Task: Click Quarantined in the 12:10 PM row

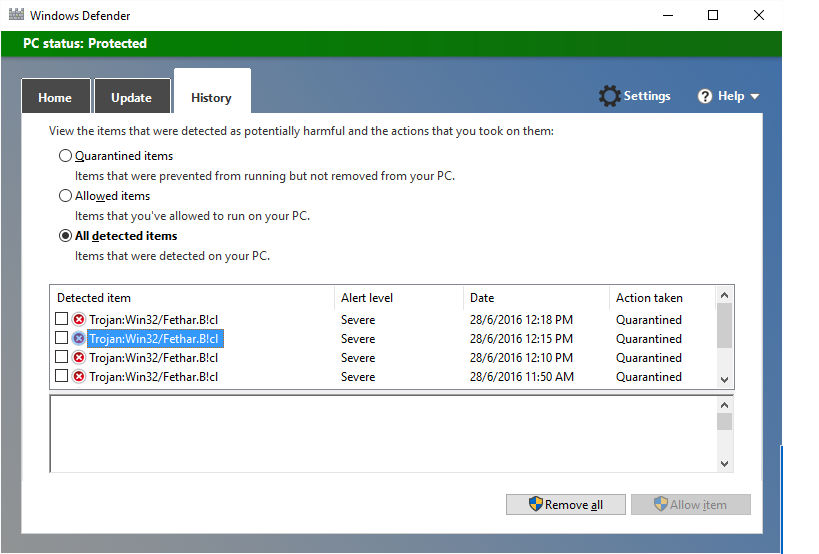Action: click(x=649, y=358)
